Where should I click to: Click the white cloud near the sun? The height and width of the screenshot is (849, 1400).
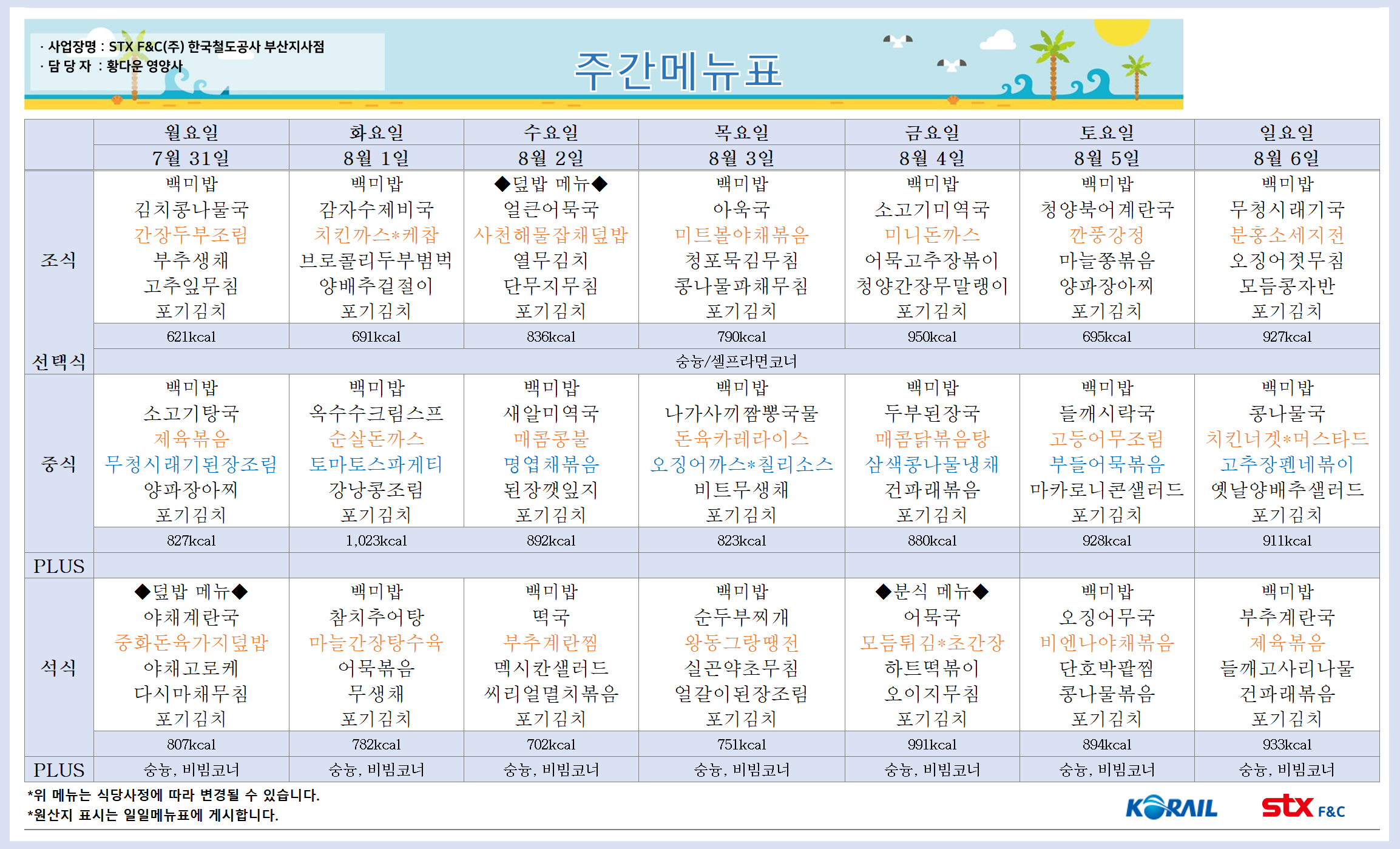(998, 40)
